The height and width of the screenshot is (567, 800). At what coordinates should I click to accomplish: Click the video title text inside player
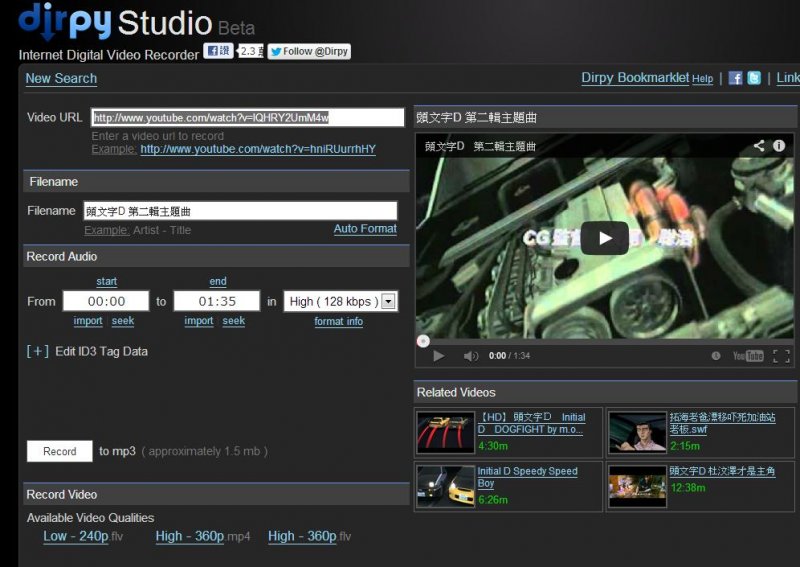tap(480, 146)
